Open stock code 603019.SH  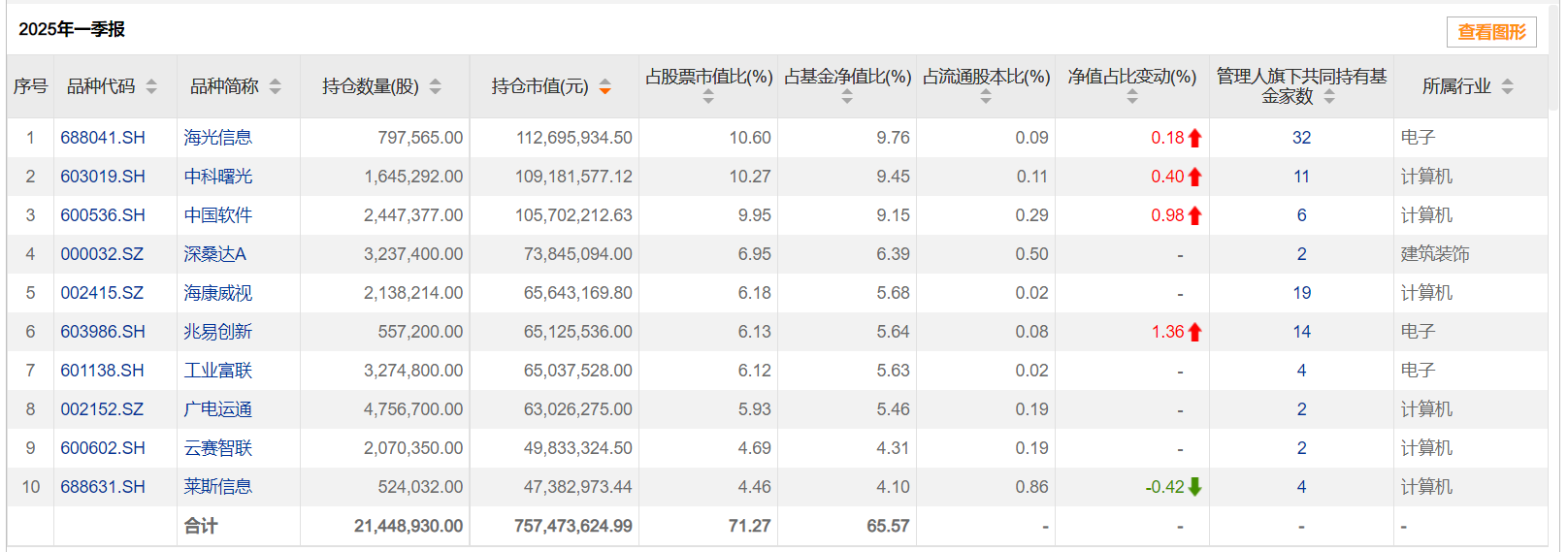(x=103, y=177)
